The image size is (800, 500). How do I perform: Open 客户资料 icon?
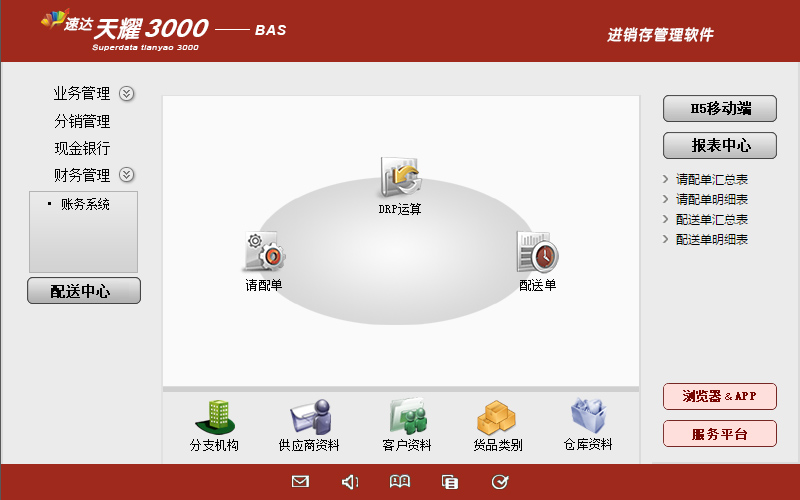[407, 416]
